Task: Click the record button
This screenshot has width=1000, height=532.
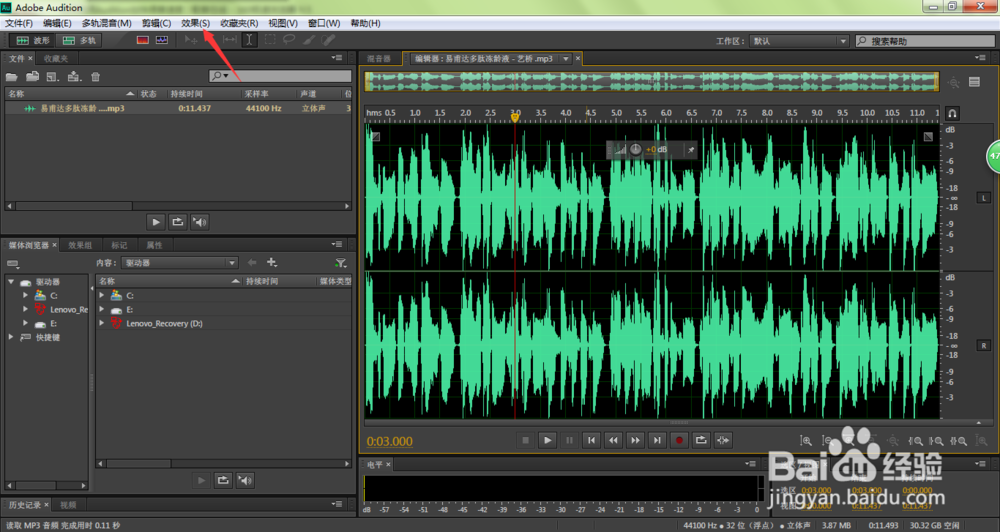Action: tap(679, 440)
